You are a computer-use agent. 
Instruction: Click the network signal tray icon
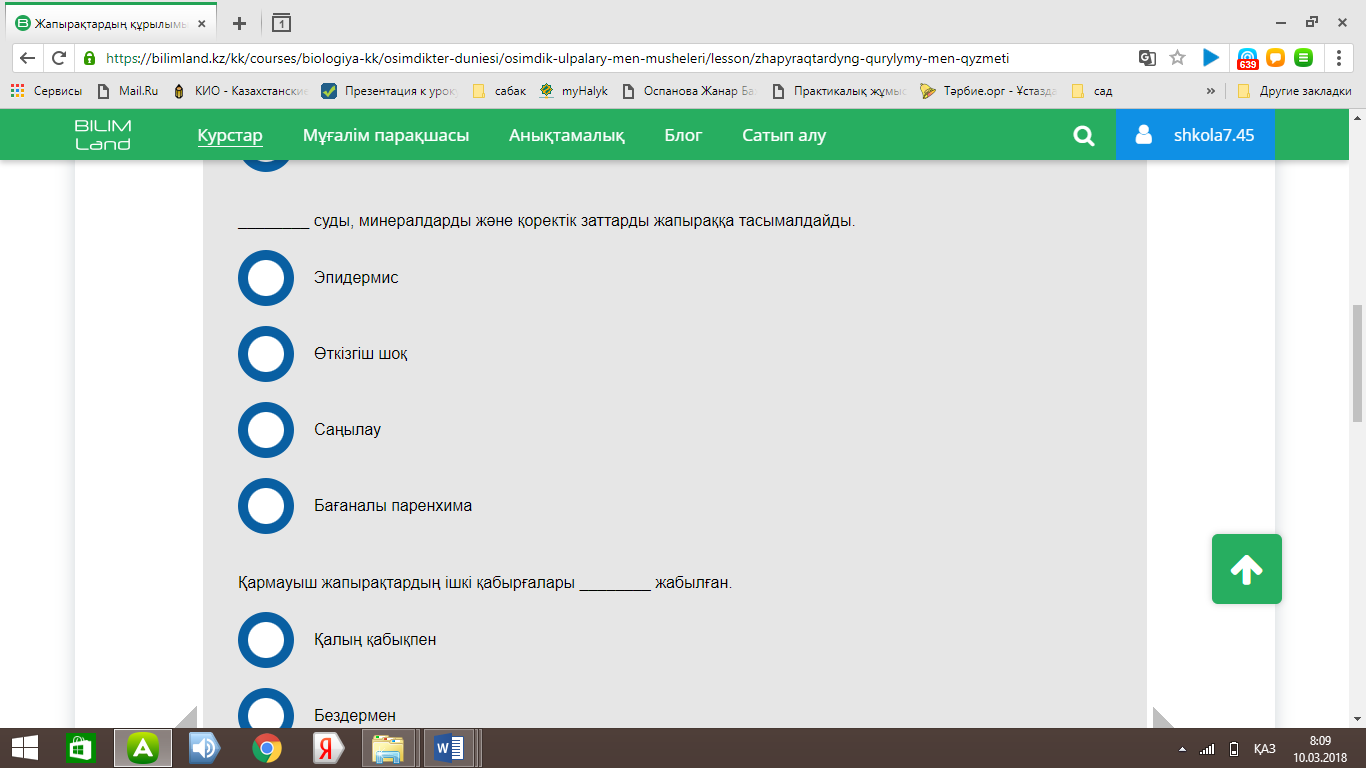[x=1207, y=749]
